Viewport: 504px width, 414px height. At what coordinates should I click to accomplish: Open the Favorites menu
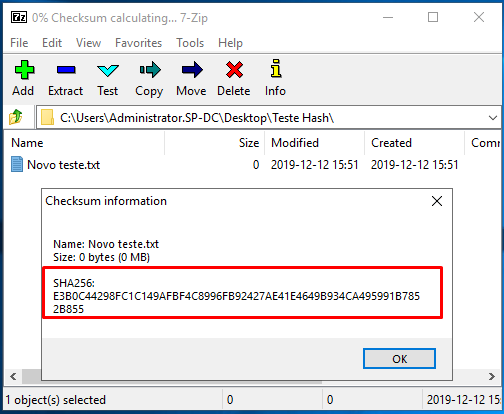click(x=138, y=43)
